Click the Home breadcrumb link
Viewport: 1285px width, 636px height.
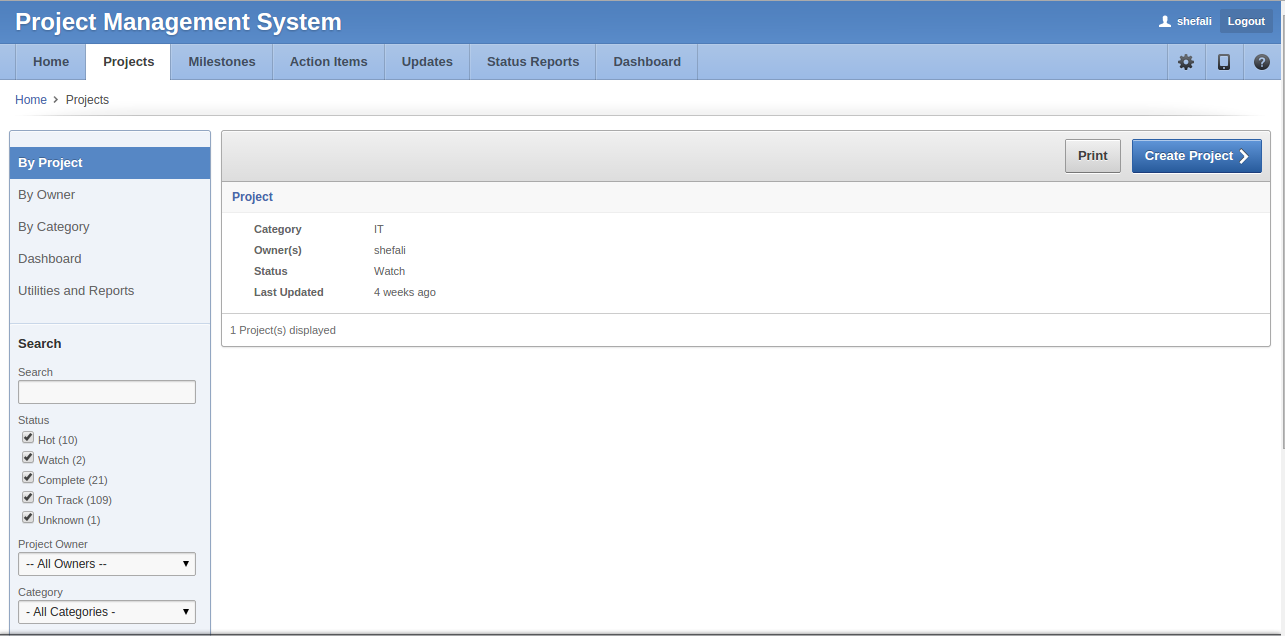31,100
